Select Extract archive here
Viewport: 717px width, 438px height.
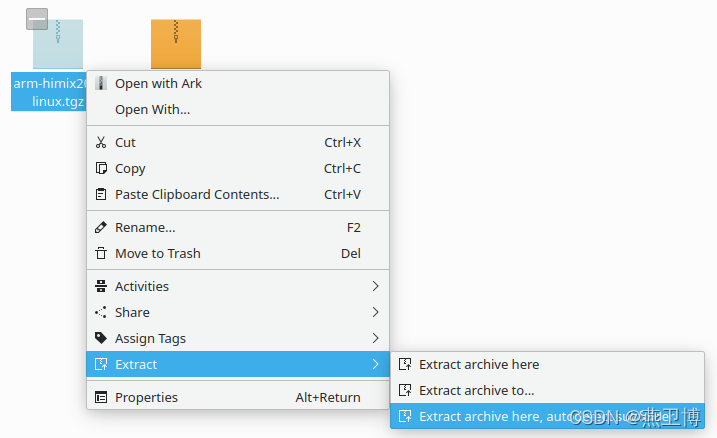(547, 364)
